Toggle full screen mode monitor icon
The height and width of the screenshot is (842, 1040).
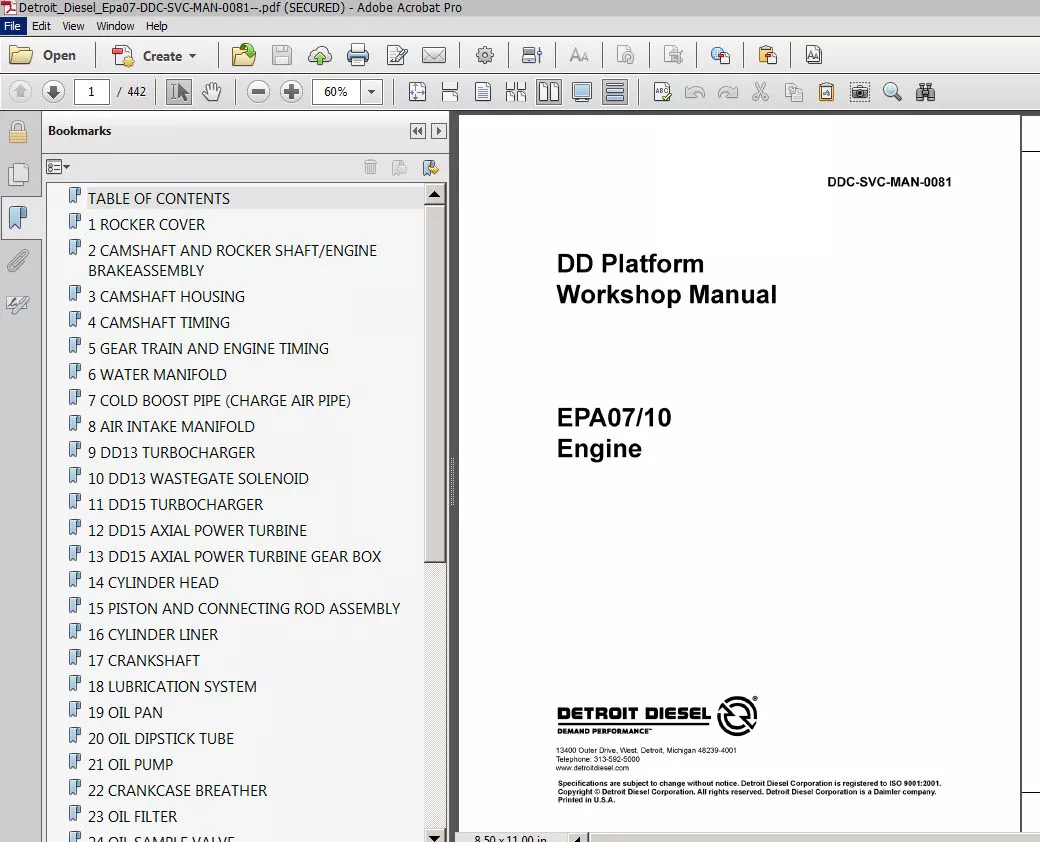click(582, 92)
